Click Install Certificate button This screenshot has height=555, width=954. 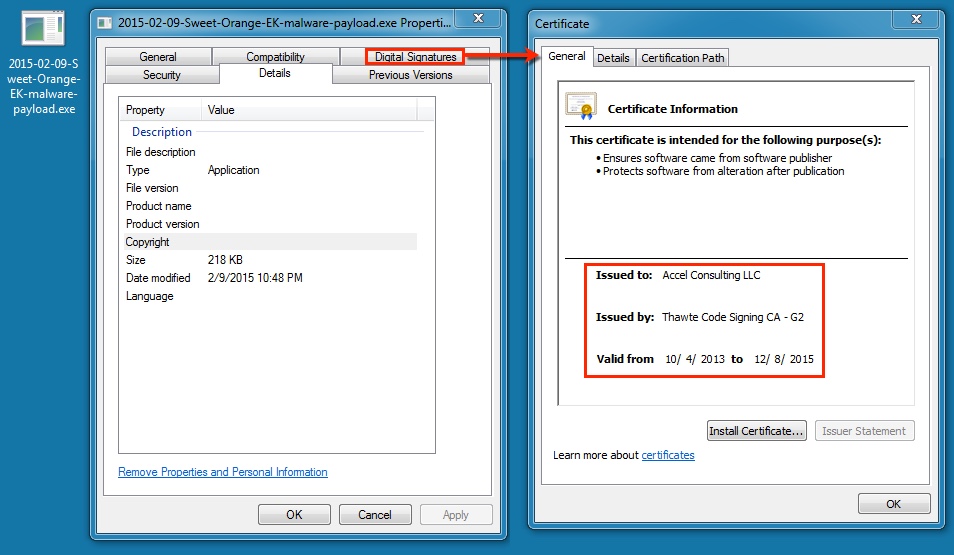tap(756, 431)
